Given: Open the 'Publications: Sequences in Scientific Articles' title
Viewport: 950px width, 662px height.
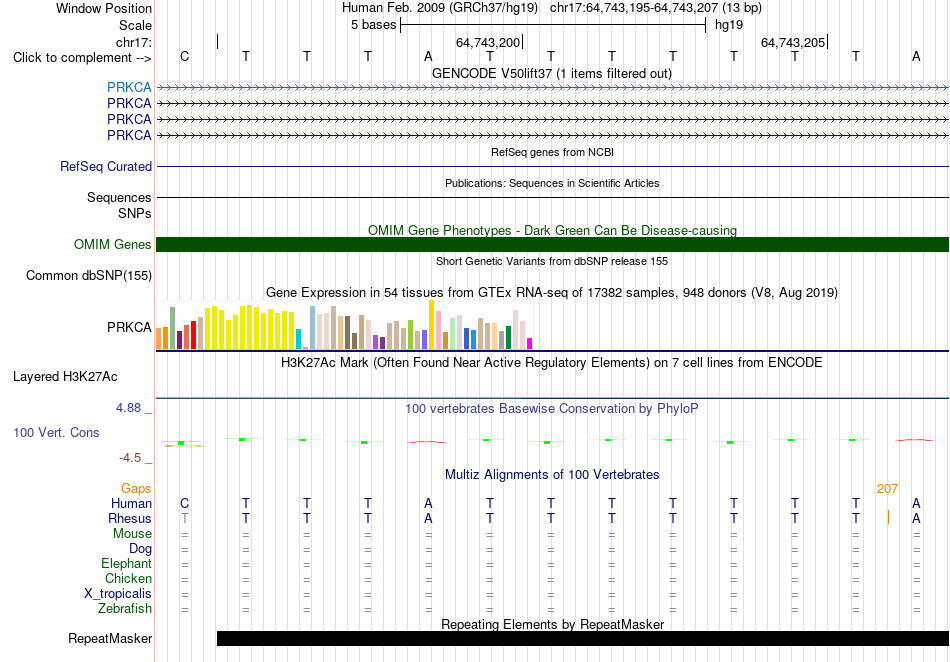Looking at the screenshot, I should tap(552, 183).
